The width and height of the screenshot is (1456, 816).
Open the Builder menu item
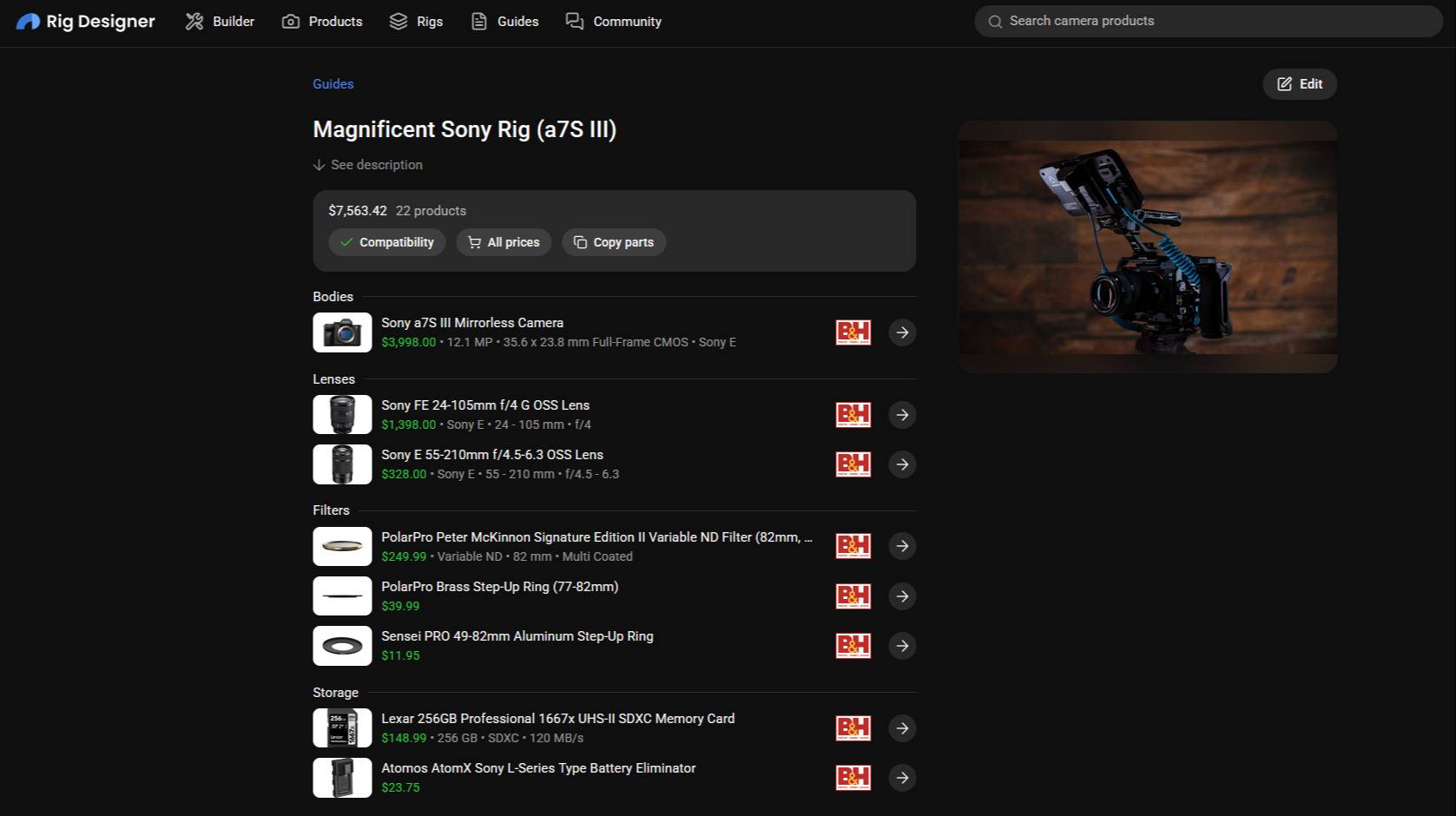click(220, 21)
